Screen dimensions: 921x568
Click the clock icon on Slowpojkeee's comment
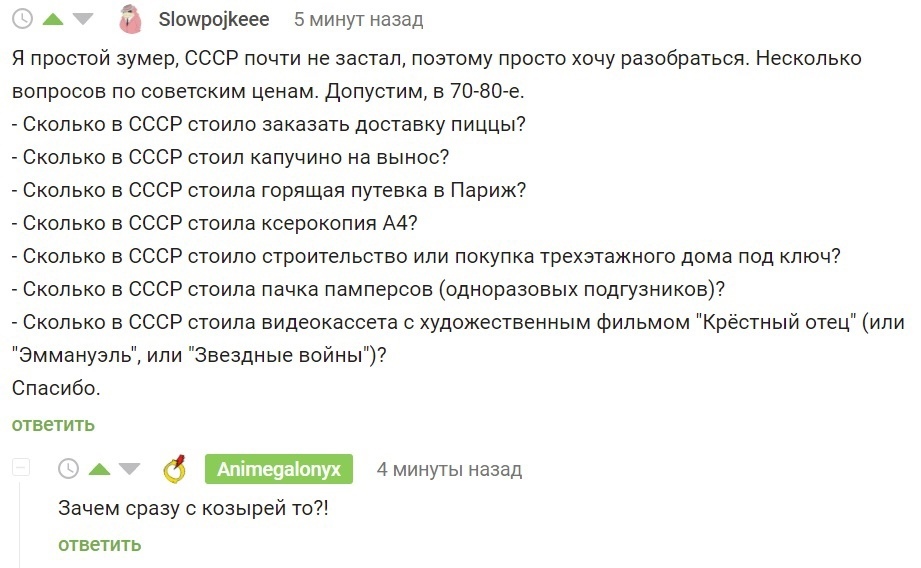(x=22, y=19)
